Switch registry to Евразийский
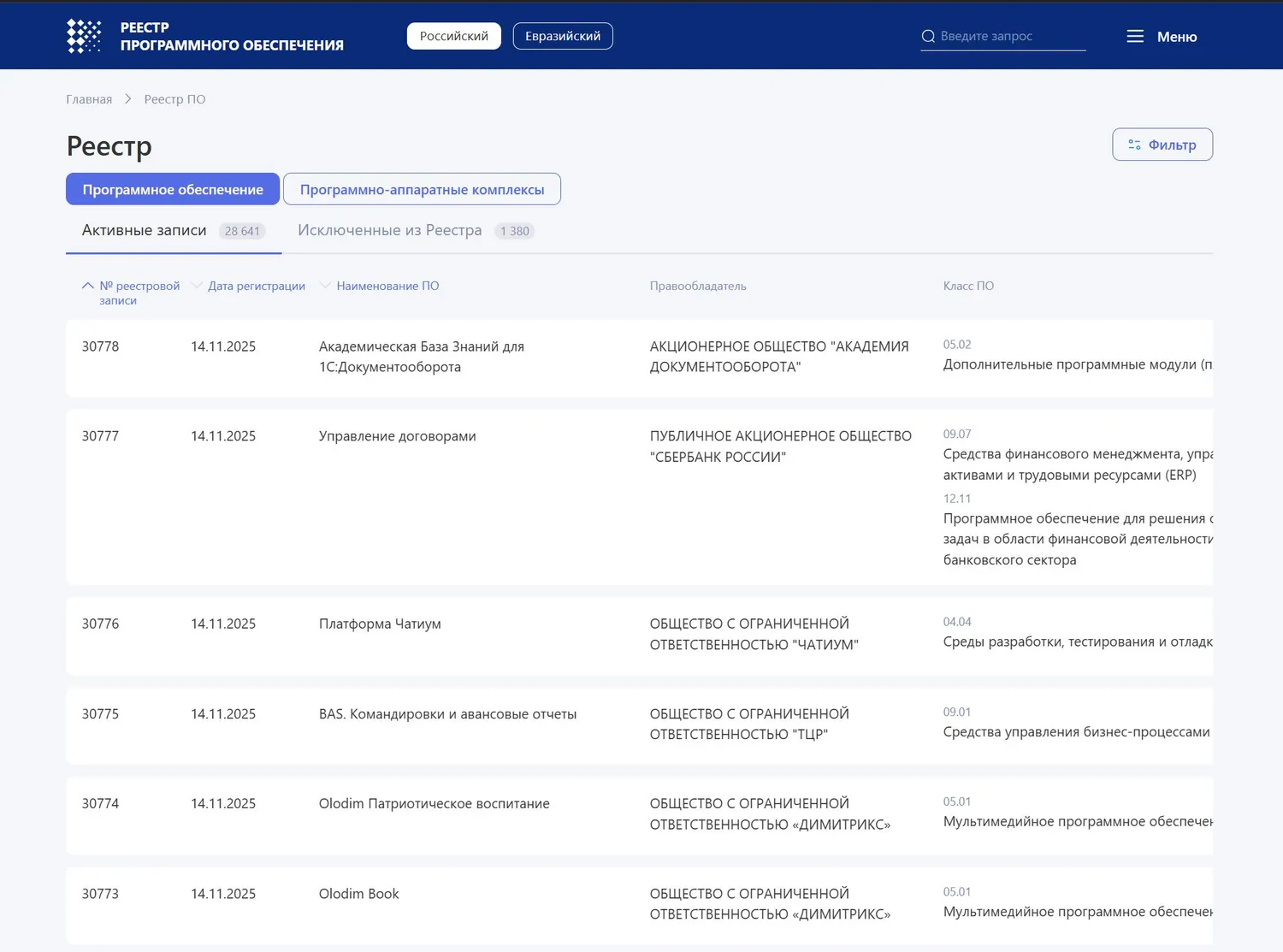Viewport: 1283px width, 952px height. [x=562, y=36]
